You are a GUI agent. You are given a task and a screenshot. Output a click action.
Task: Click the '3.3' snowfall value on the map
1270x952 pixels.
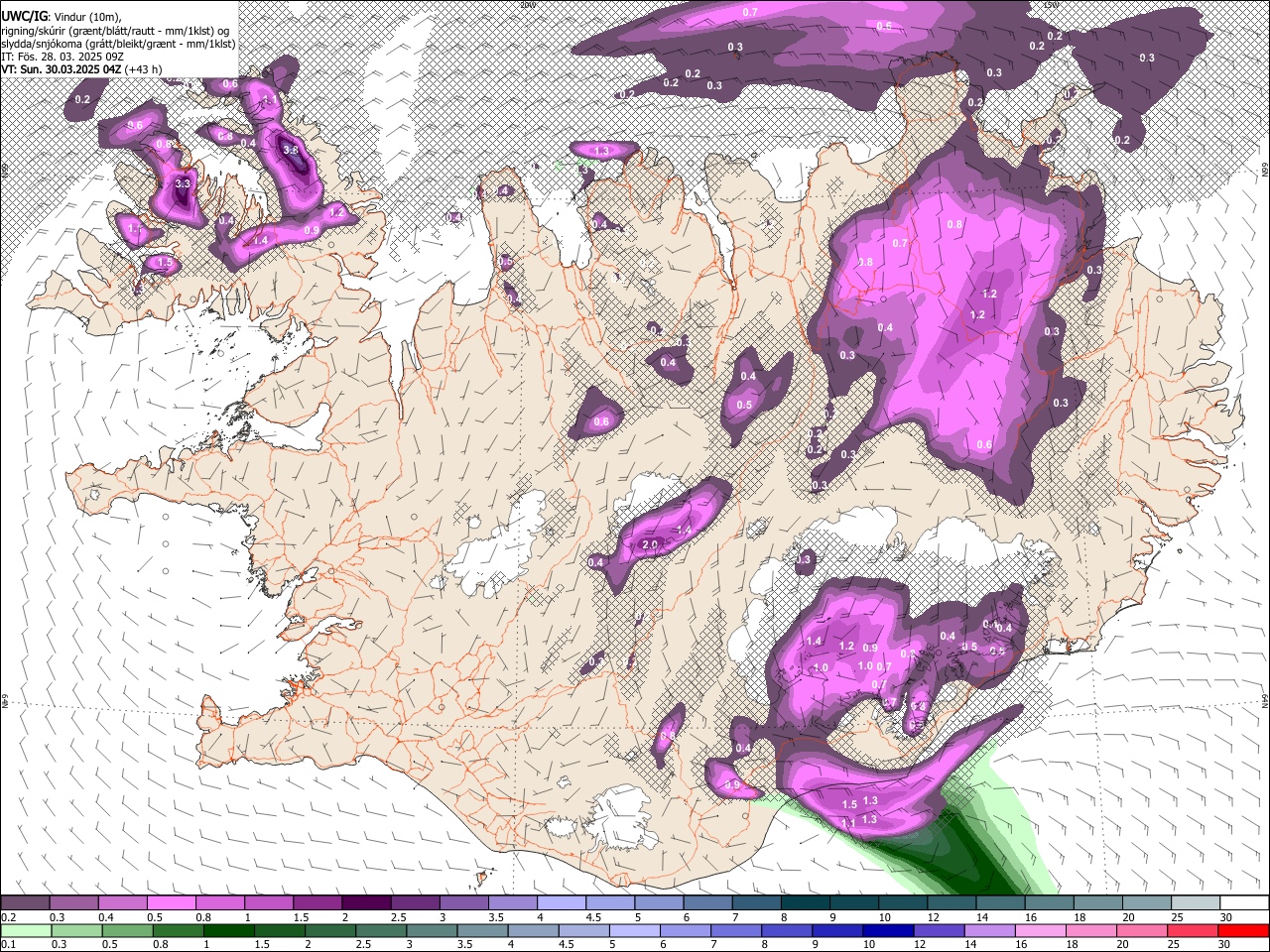182,183
